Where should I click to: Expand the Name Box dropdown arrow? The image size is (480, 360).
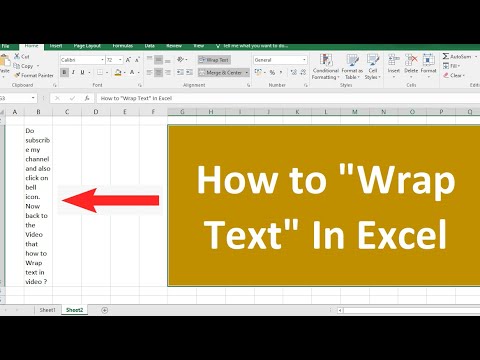click(x=33, y=98)
